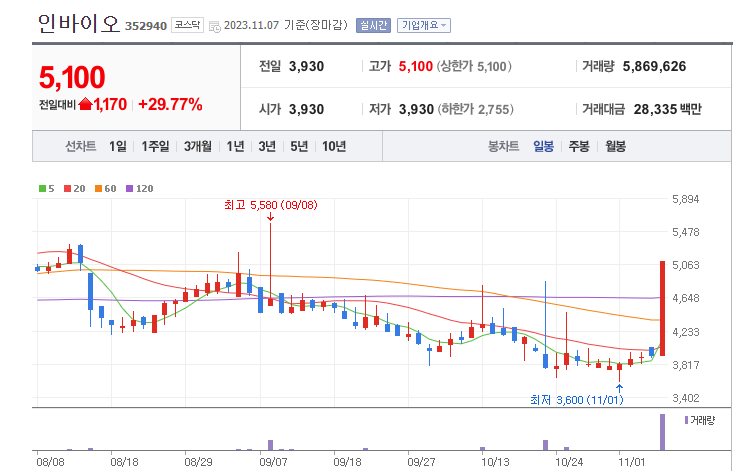Select the 1년 line chart tab

(x=235, y=146)
